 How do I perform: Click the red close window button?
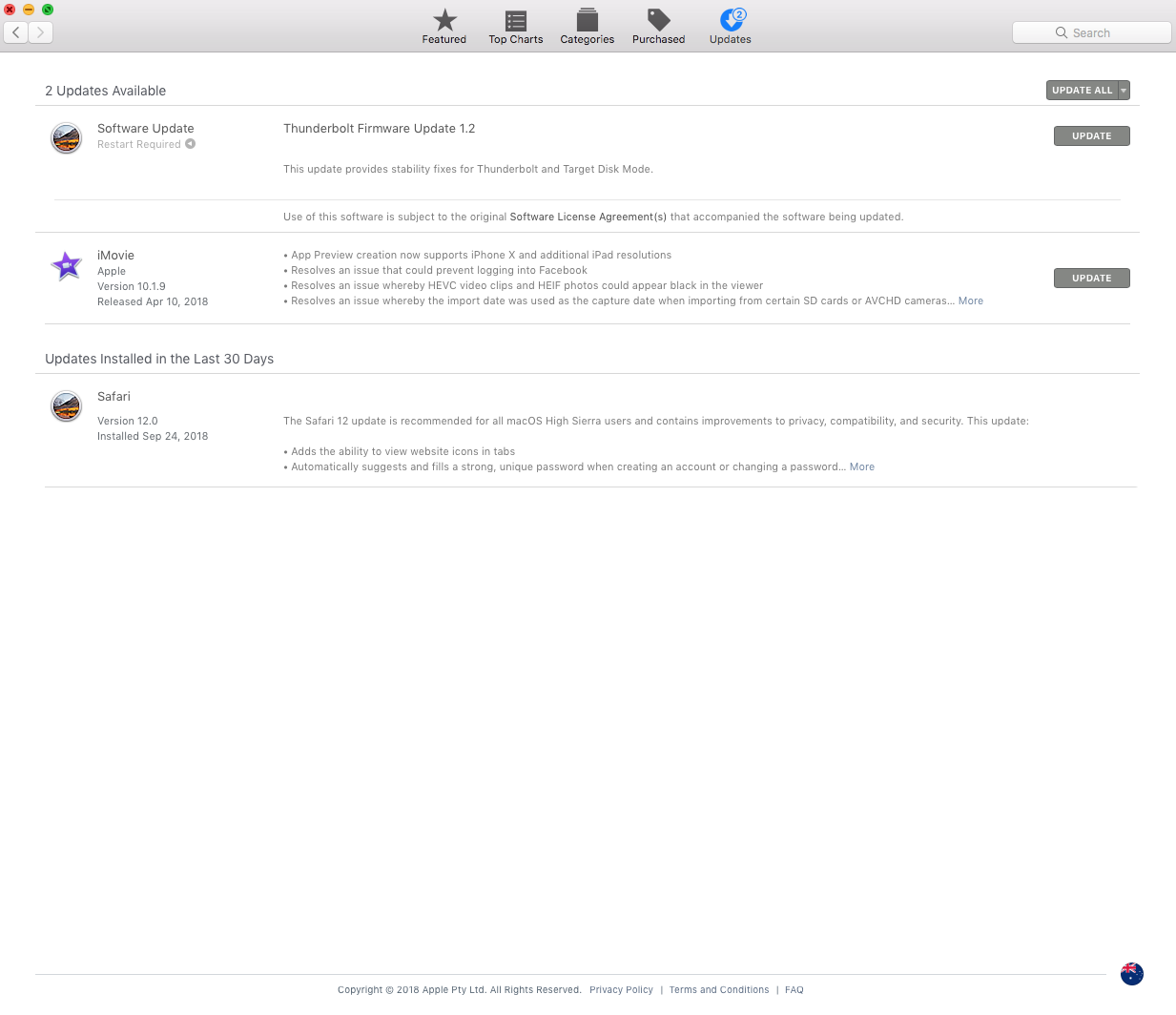(x=10, y=10)
